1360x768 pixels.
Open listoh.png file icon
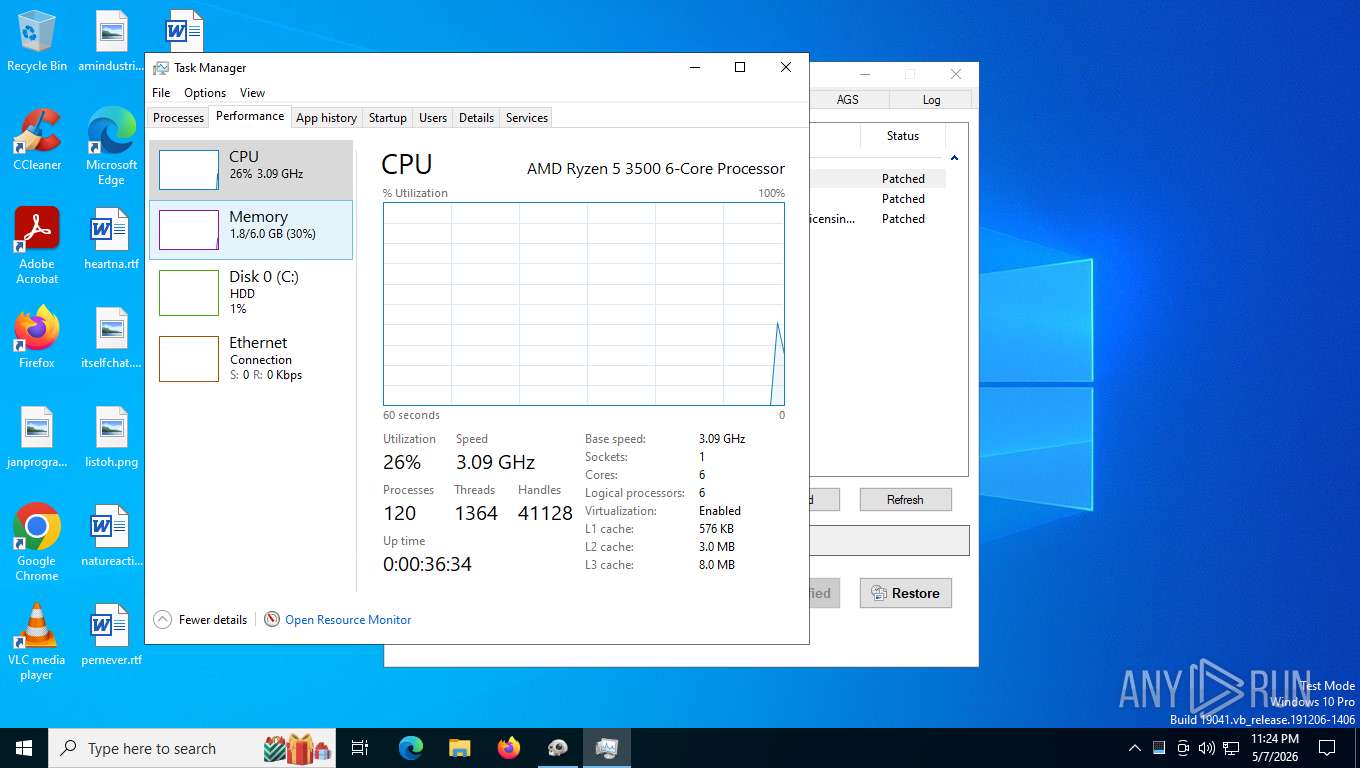click(x=111, y=437)
